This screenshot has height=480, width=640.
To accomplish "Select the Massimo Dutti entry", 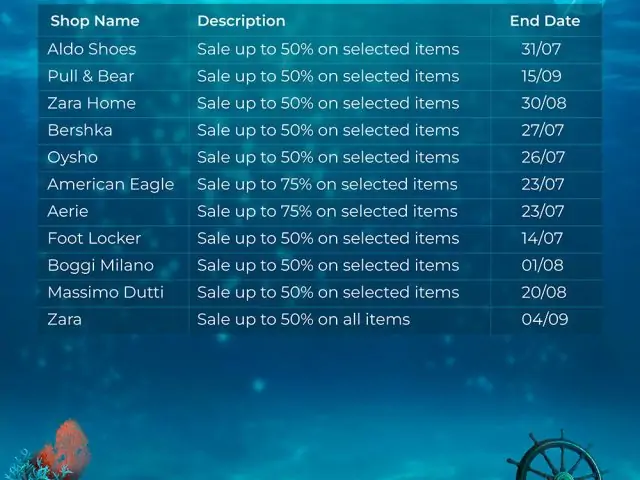I will tap(105, 292).
